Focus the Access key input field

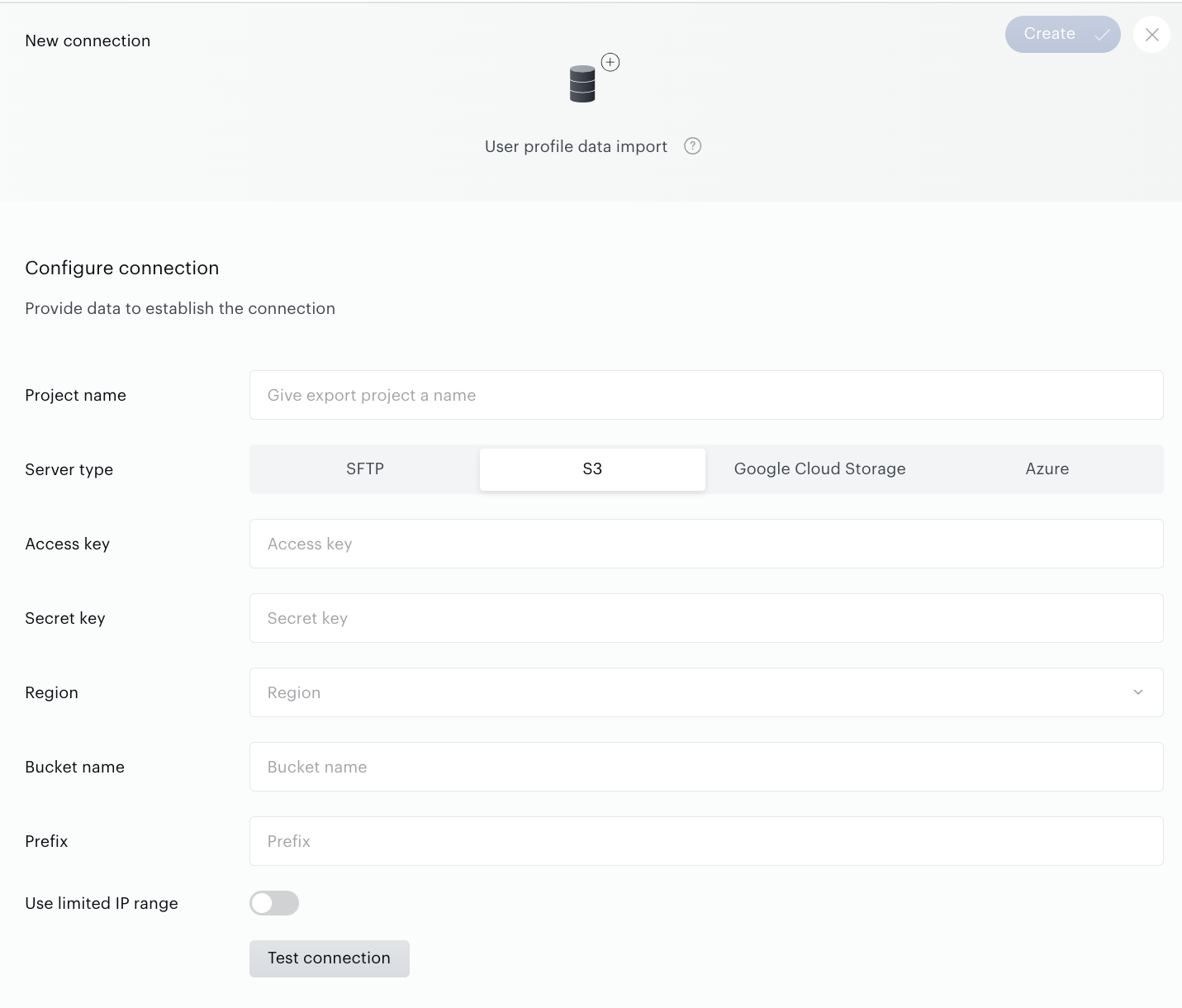click(x=706, y=544)
